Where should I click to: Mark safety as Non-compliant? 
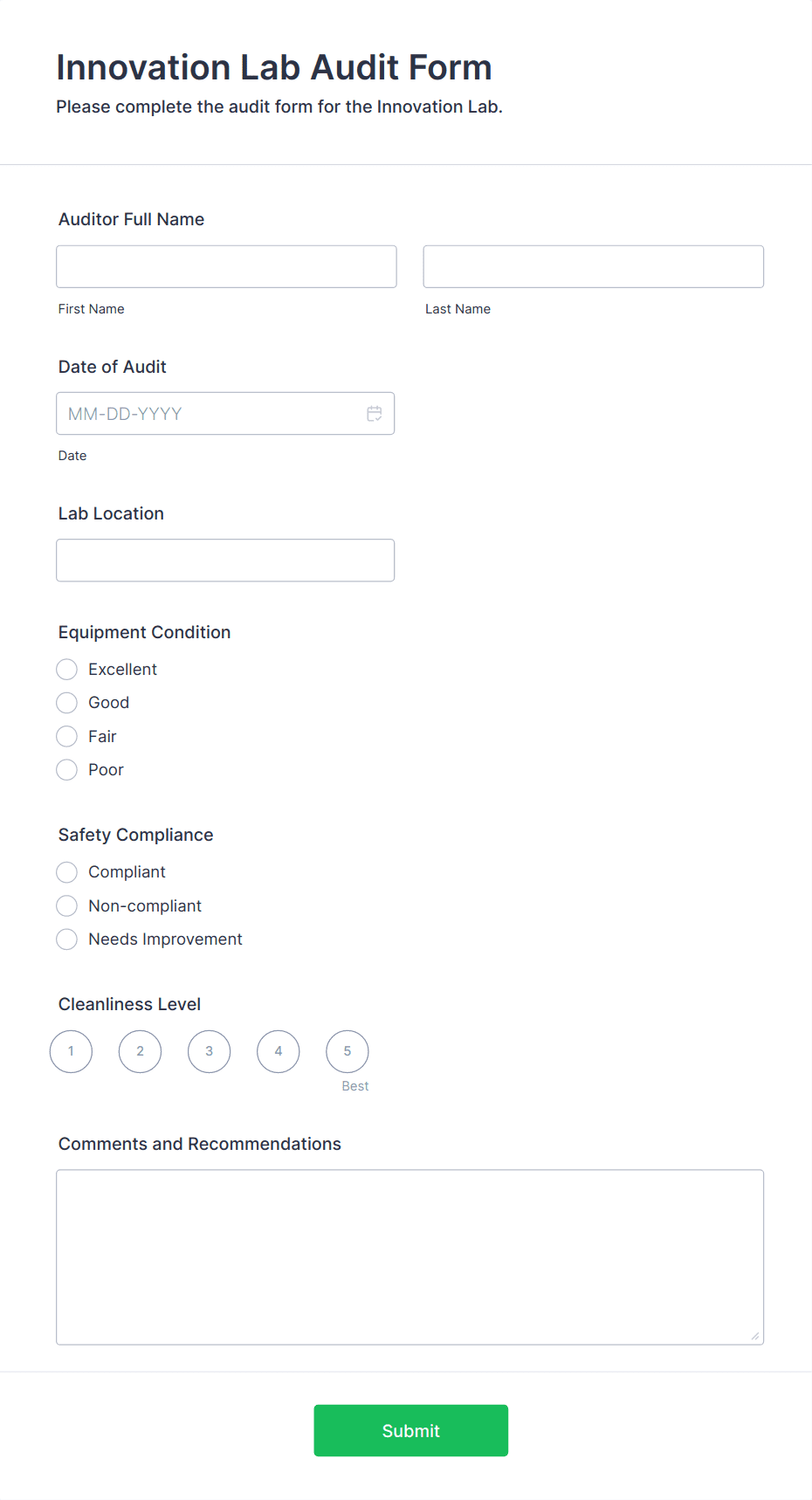pyautogui.click(x=66, y=905)
